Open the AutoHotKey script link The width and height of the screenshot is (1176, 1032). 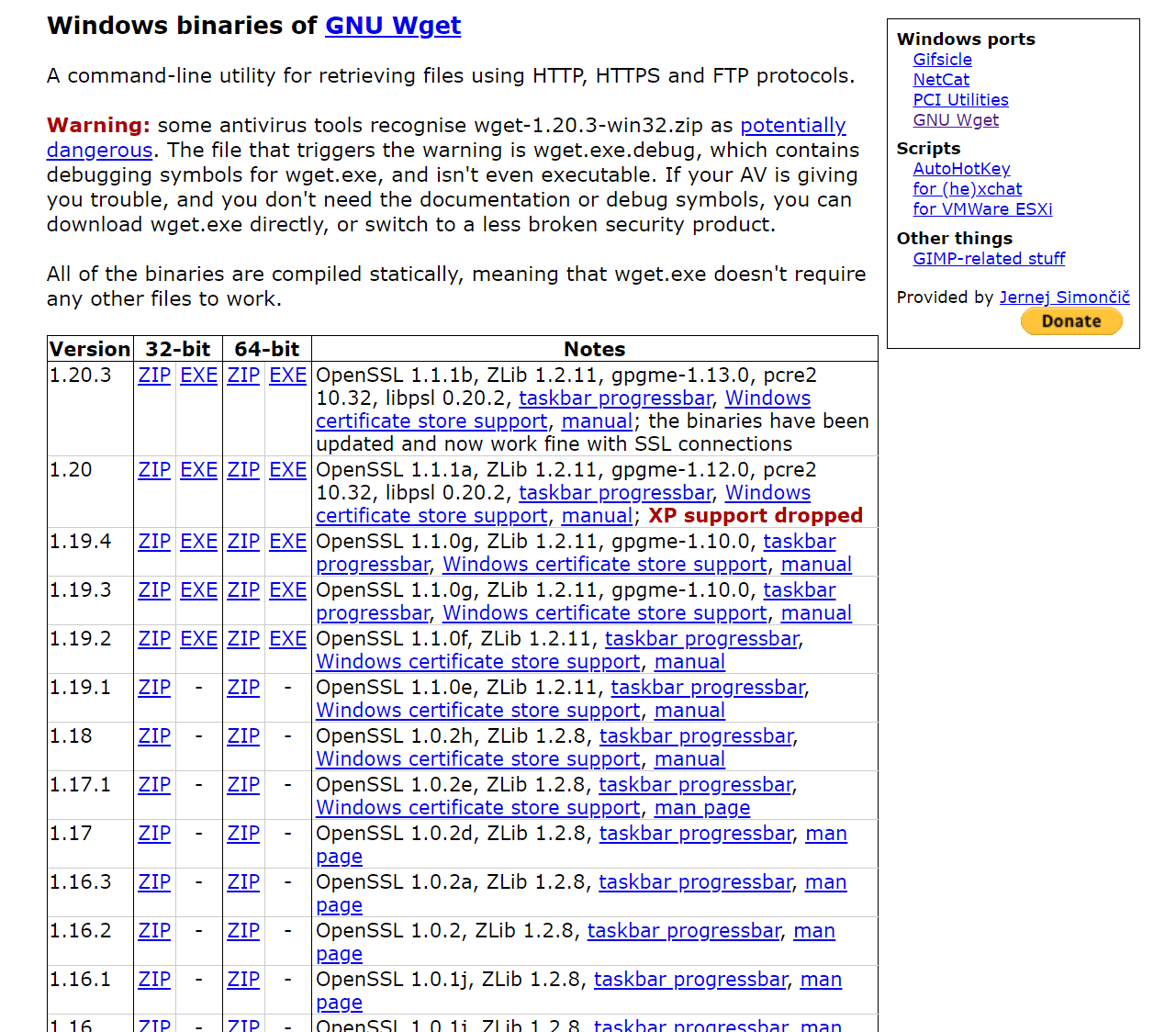(x=961, y=168)
